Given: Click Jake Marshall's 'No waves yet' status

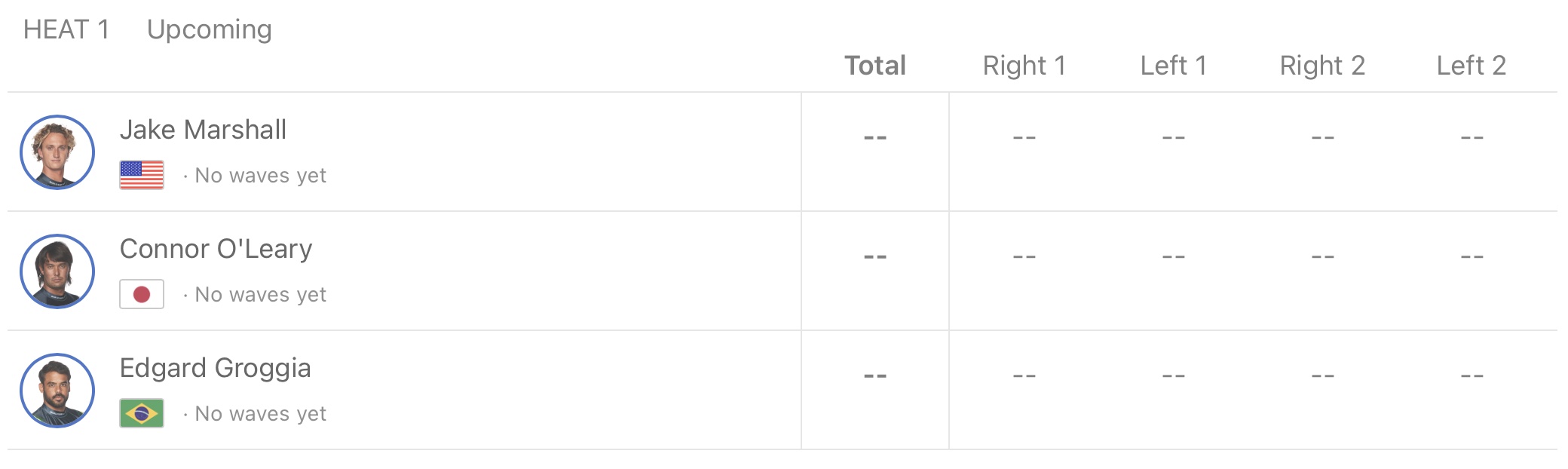Looking at the screenshot, I should click(260, 176).
